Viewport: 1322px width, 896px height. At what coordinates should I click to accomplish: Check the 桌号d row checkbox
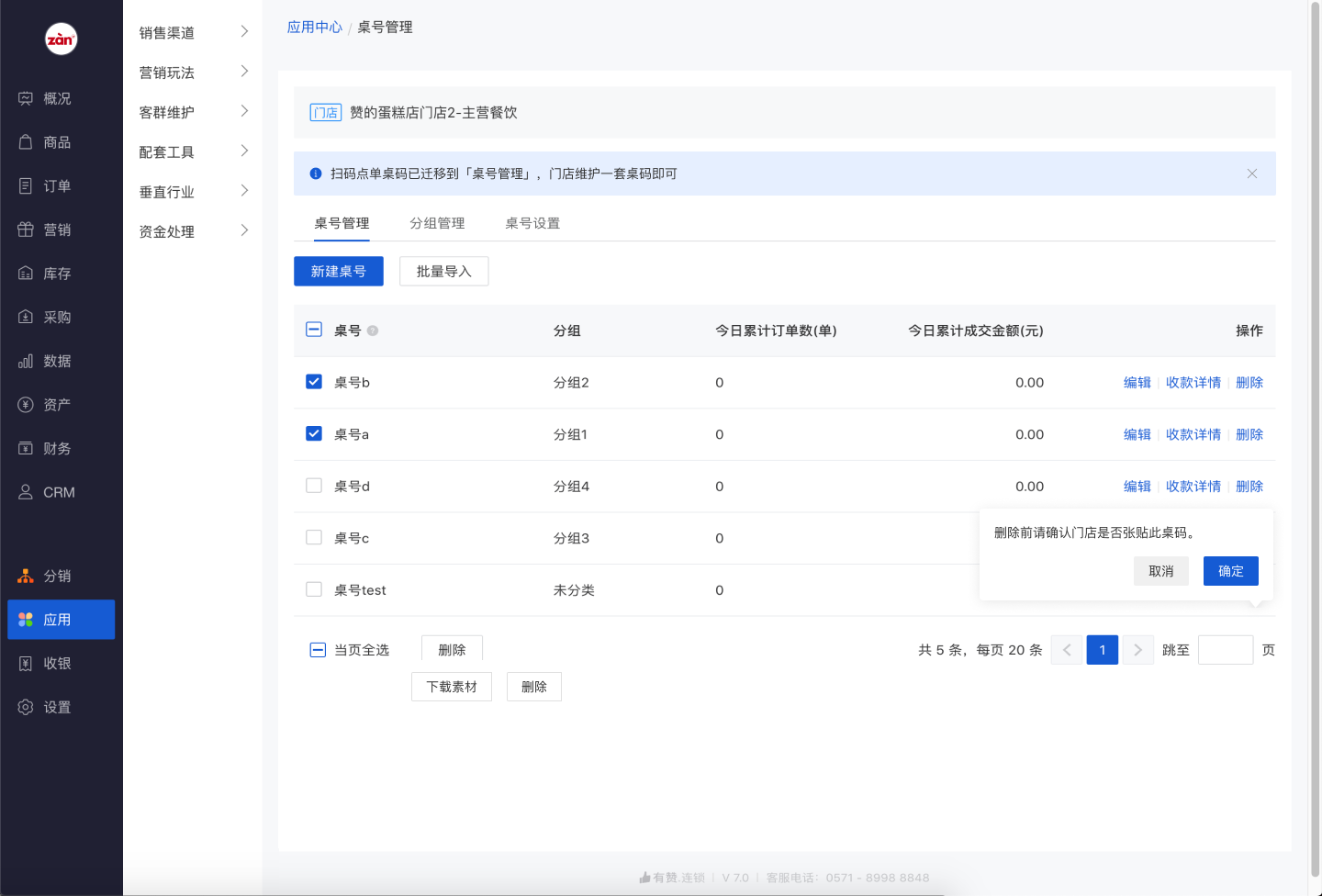click(x=314, y=486)
